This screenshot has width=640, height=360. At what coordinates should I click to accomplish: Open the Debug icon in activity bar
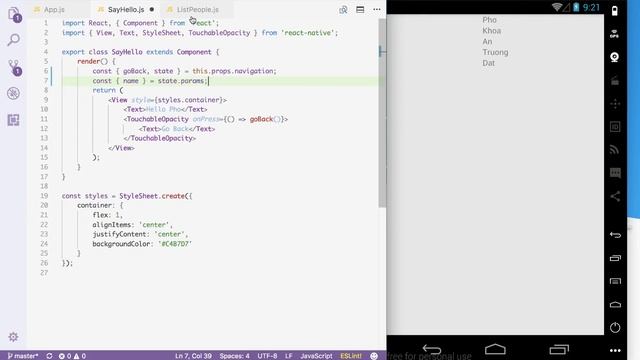(x=13, y=93)
